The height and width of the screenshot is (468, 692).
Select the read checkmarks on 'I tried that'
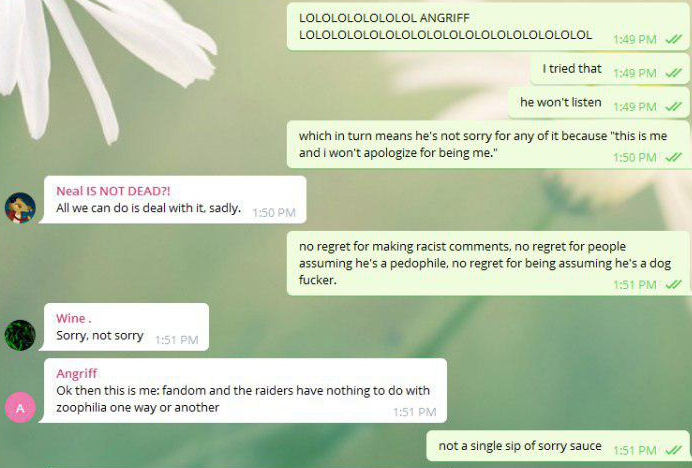674,73
